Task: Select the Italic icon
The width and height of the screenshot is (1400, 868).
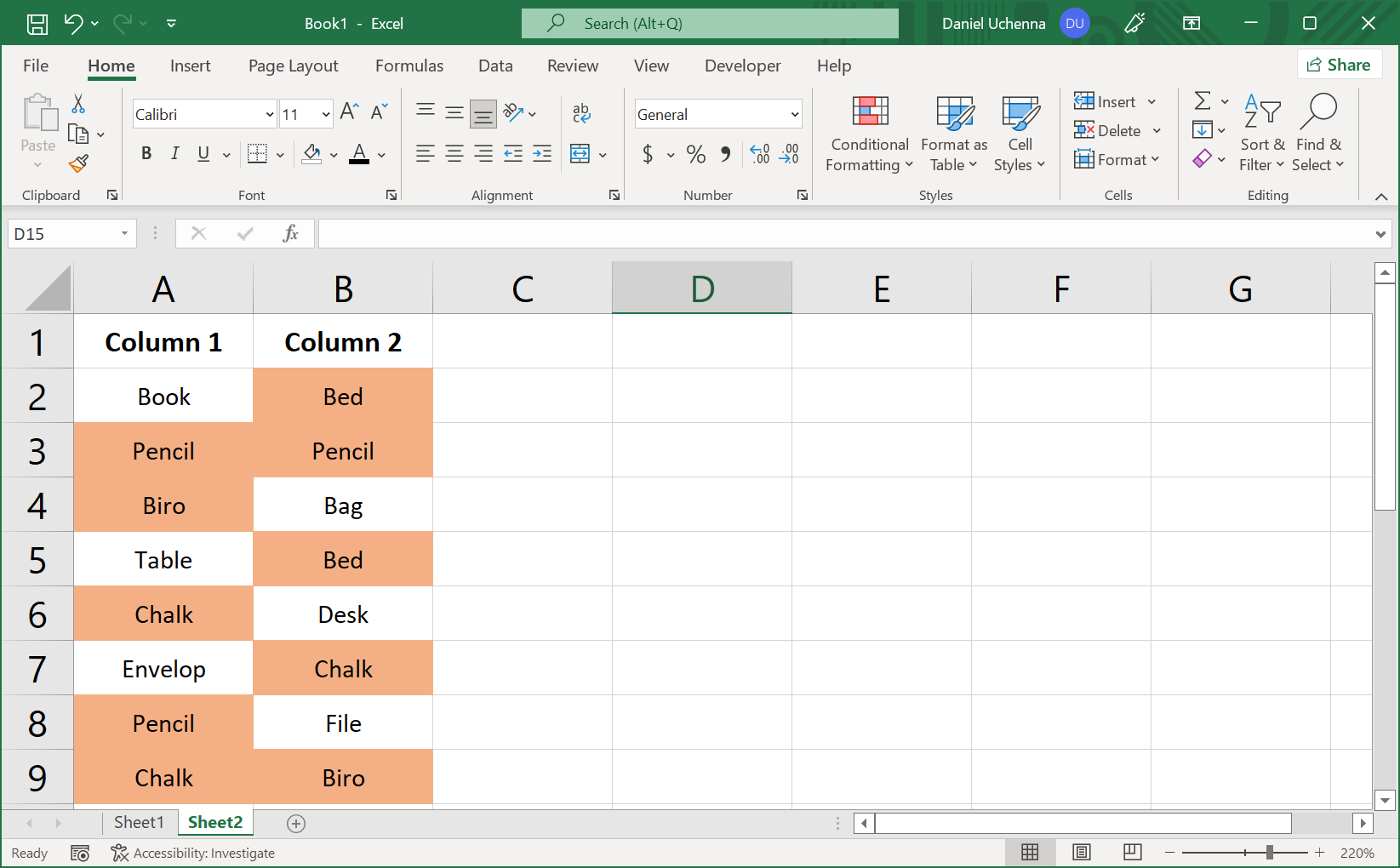Action: coord(174,154)
